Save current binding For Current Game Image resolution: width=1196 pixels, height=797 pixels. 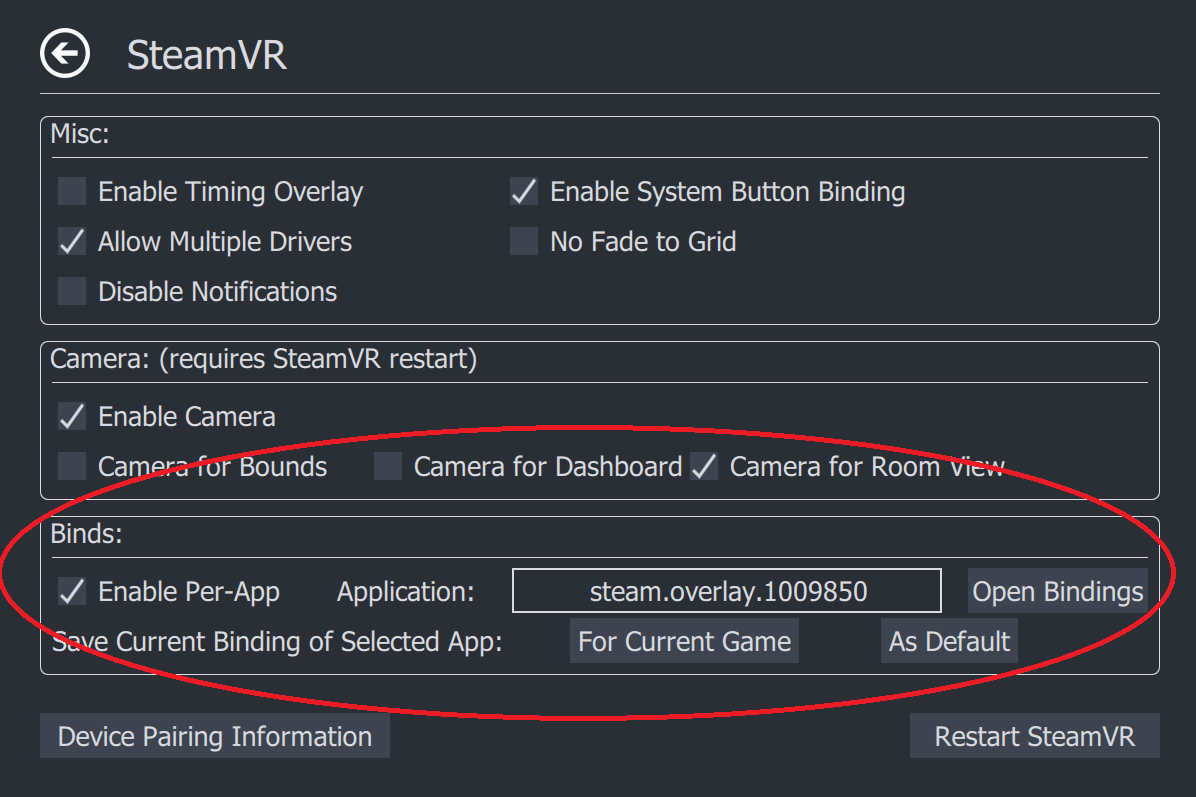point(684,641)
